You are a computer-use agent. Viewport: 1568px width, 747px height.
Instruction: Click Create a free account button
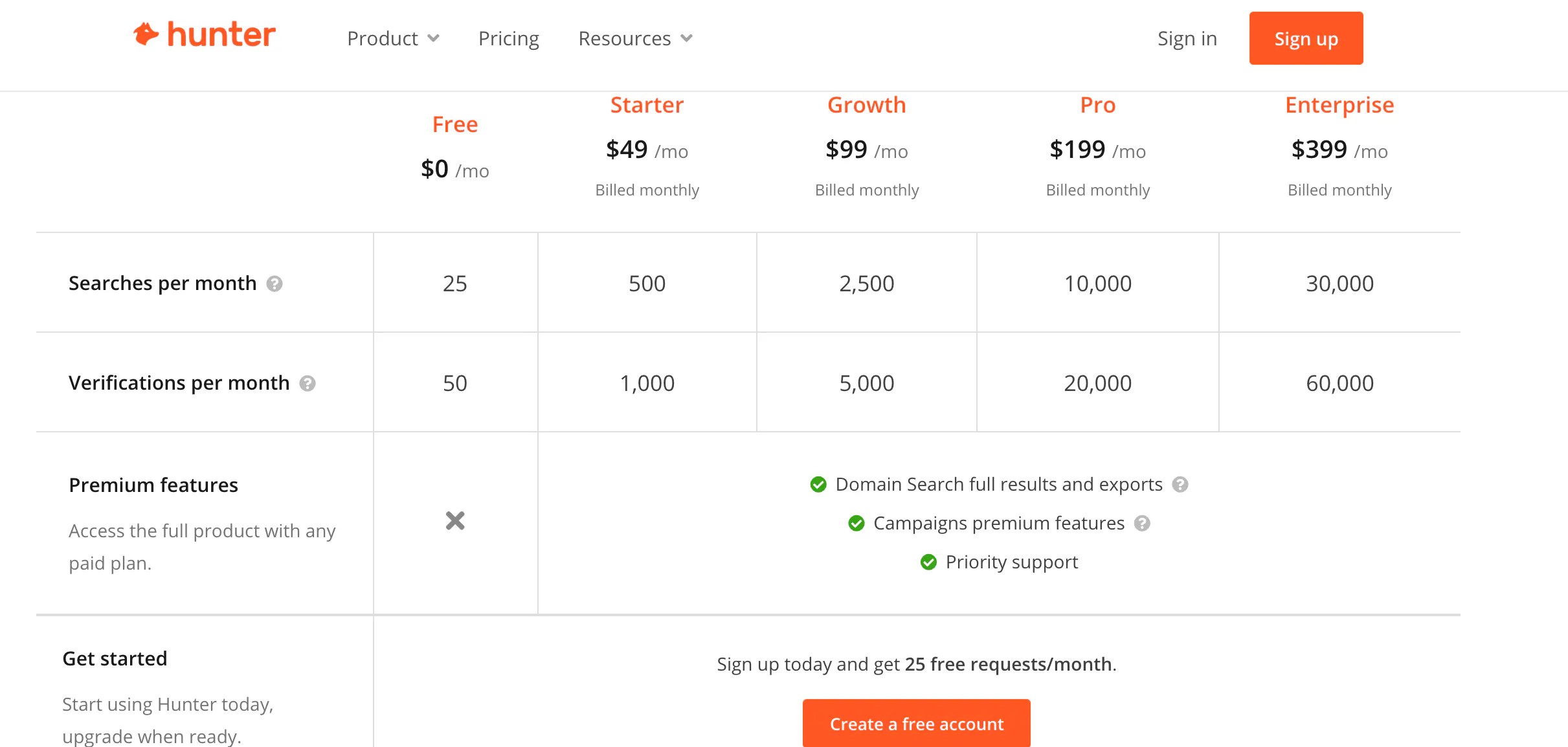tap(917, 724)
